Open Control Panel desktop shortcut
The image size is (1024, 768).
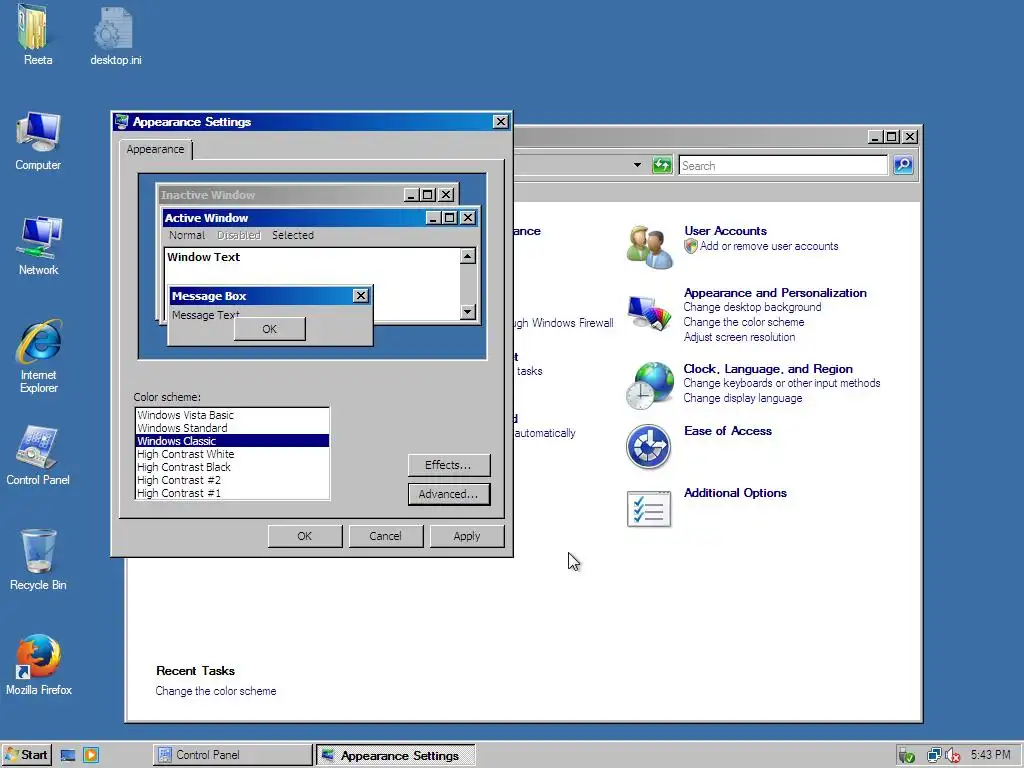37,447
